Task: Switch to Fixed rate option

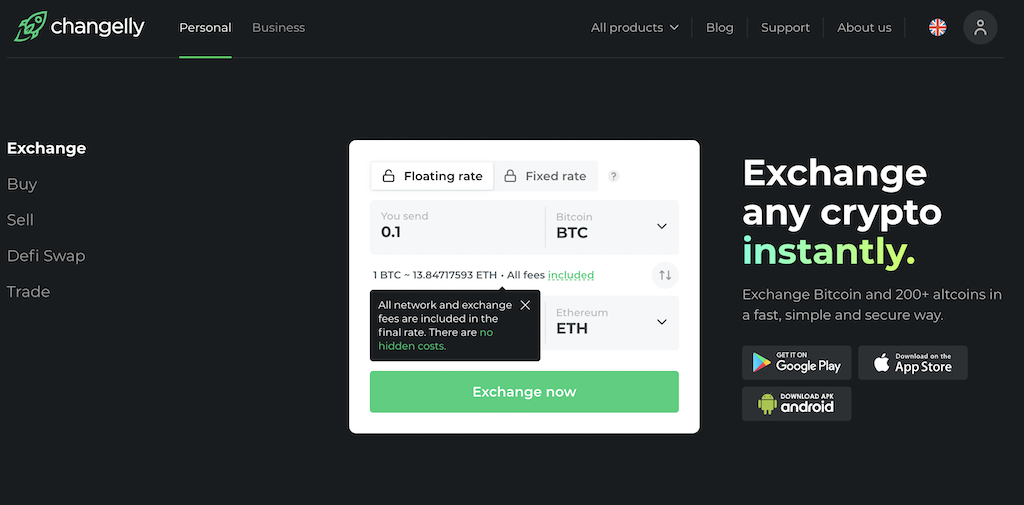Action: click(x=545, y=176)
